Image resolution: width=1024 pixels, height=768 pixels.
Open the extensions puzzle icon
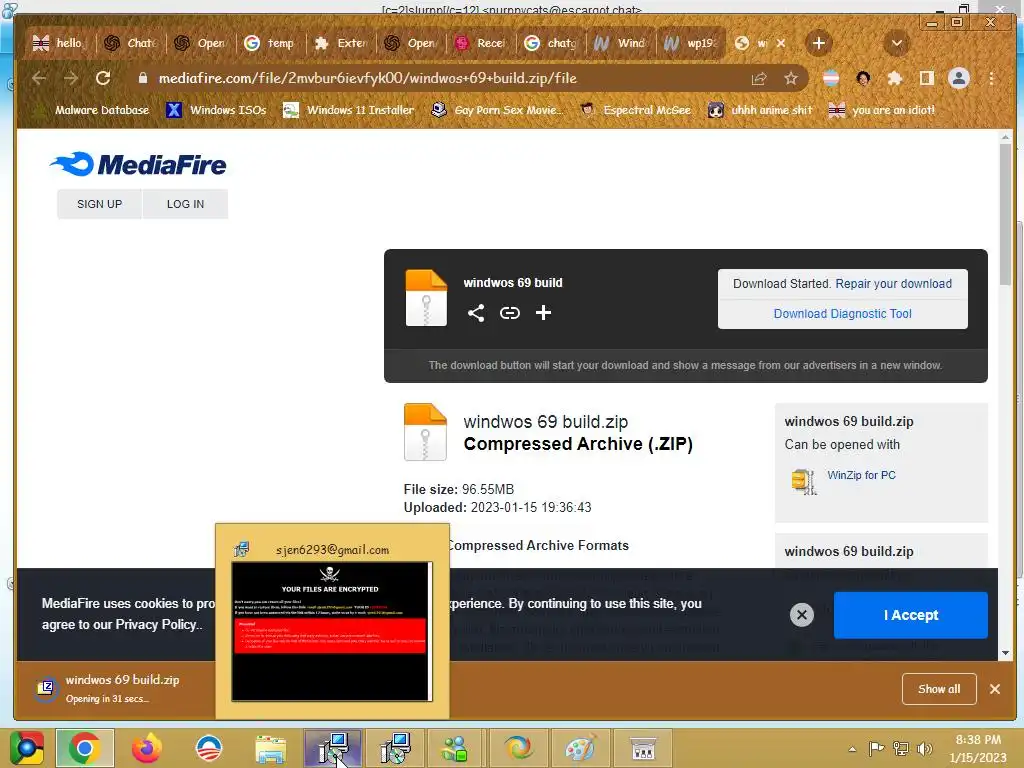pyautogui.click(x=895, y=78)
